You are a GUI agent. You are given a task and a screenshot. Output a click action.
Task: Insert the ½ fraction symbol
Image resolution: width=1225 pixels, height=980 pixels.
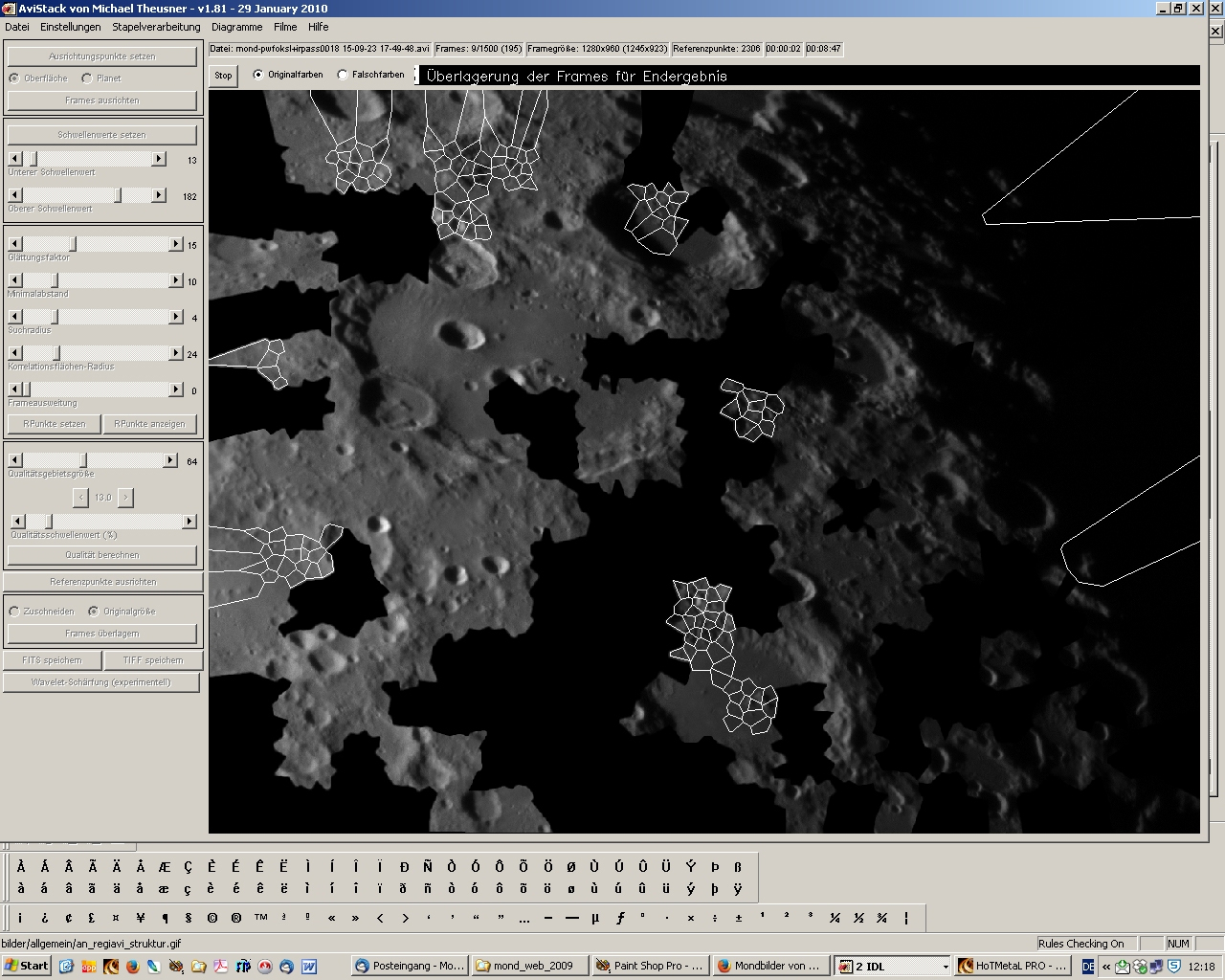pos(858,918)
